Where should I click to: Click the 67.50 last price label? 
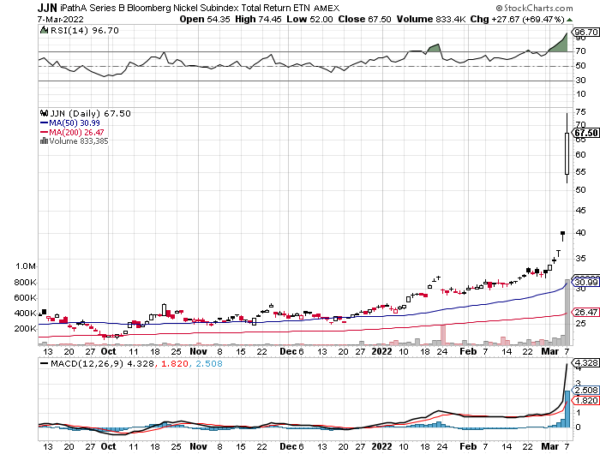coord(585,131)
